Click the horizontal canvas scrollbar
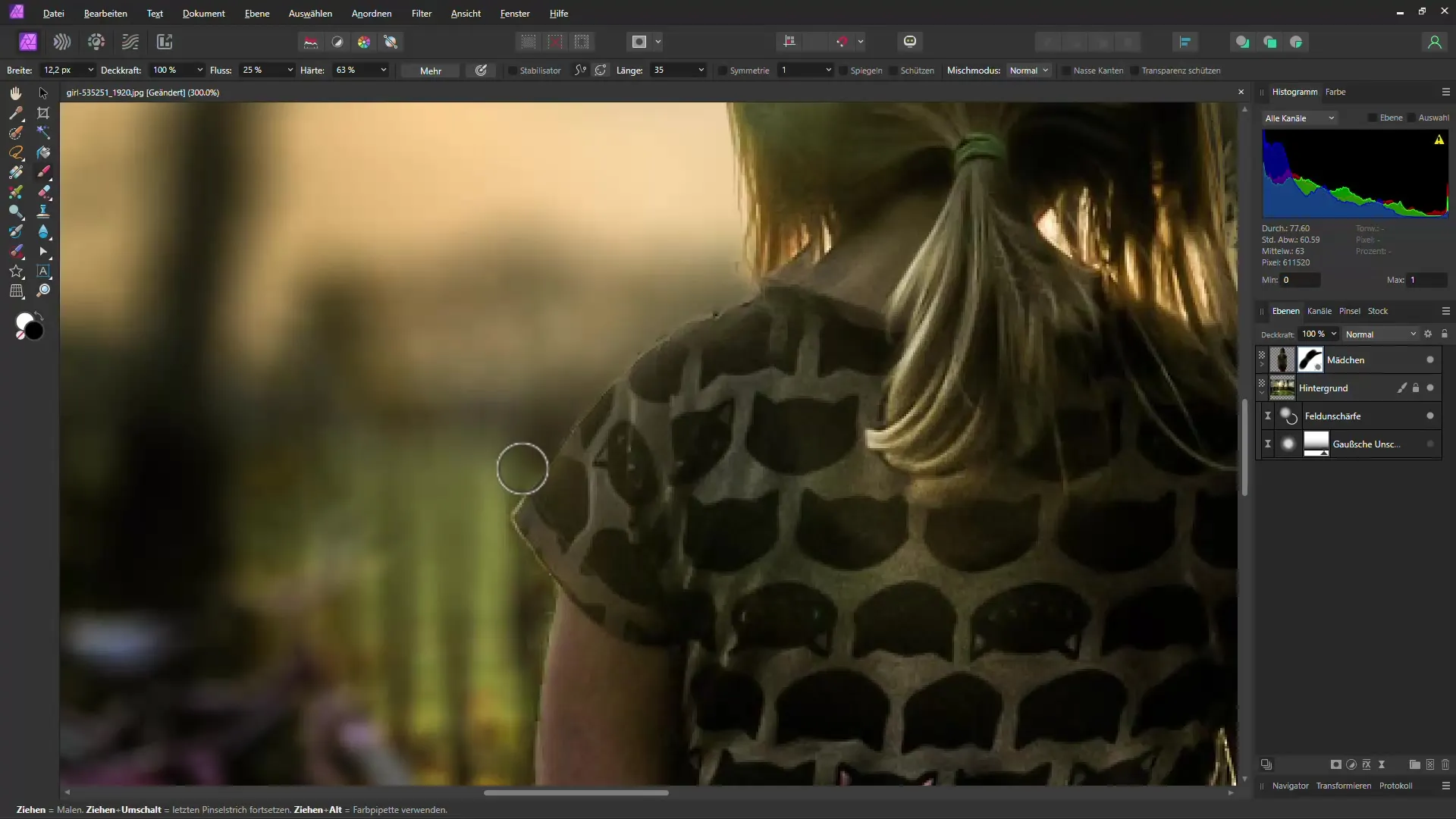Viewport: 1456px width, 819px height. click(576, 792)
